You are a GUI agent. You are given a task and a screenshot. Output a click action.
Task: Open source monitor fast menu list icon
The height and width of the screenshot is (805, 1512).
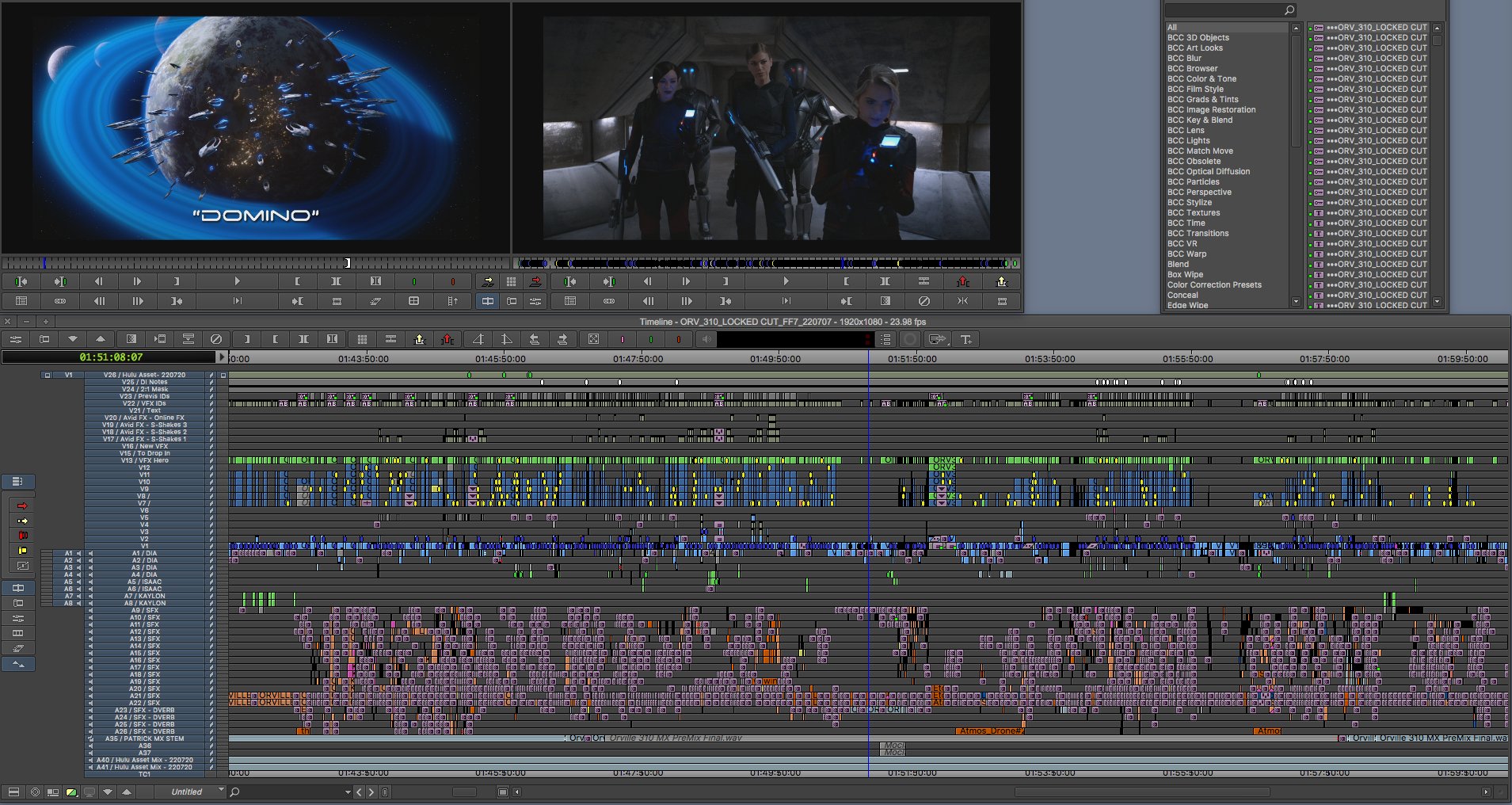tap(21, 301)
